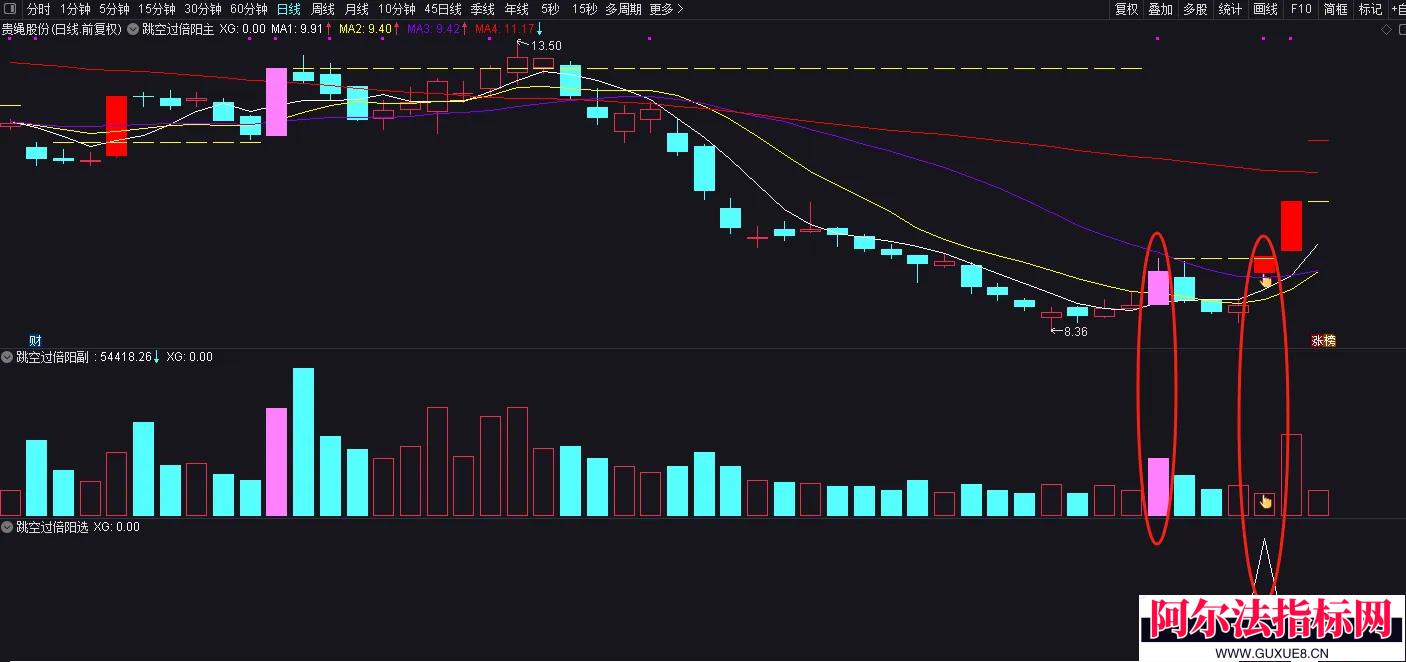Click the diamond icon at the chart's top right

pos(1385,29)
